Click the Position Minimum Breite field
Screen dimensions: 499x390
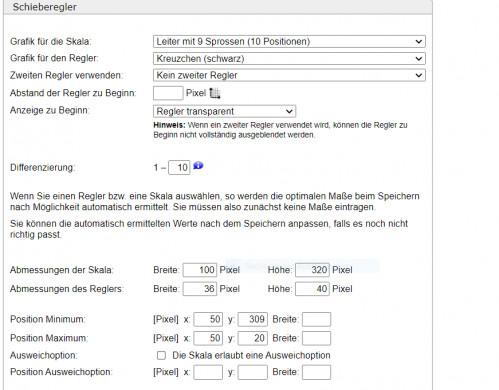(x=317, y=319)
